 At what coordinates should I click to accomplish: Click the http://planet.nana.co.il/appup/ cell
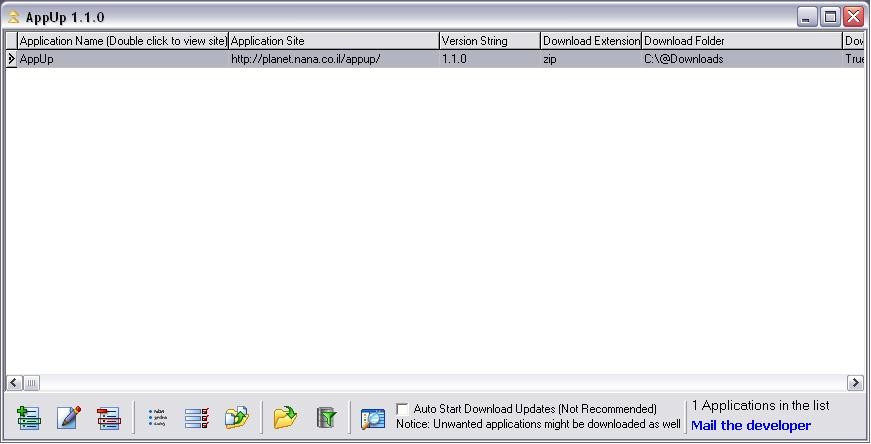click(334, 59)
